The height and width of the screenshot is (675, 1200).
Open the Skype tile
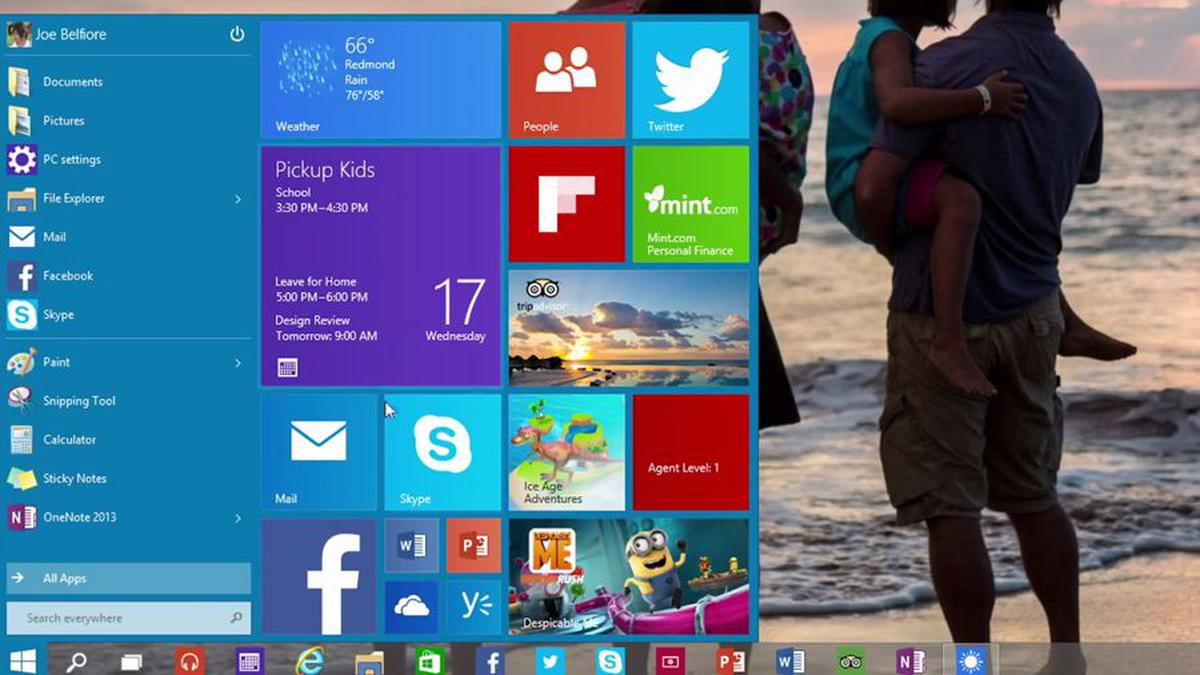coord(443,450)
